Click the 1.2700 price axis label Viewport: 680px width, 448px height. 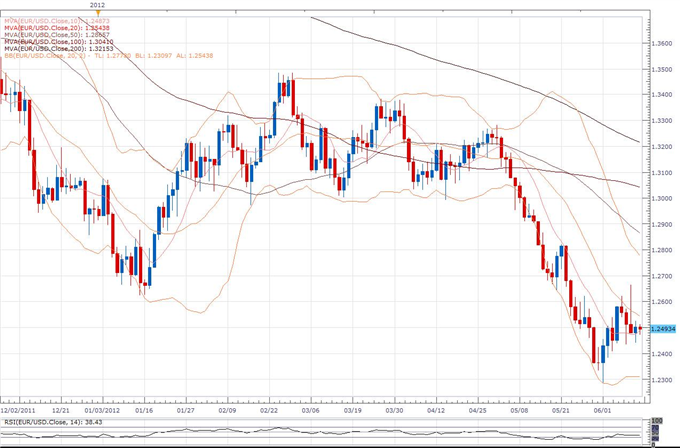[x=662, y=276]
